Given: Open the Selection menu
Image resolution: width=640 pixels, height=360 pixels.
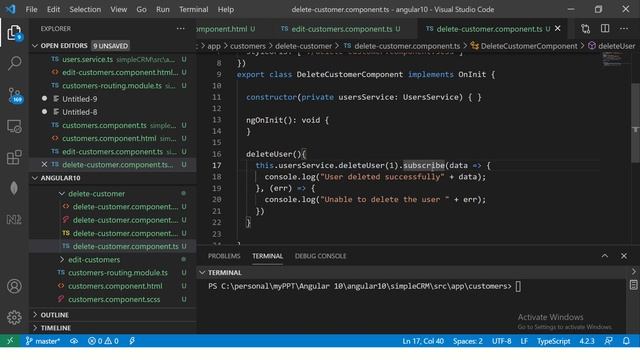Looking at the screenshot, I should [x=85, y=9].
